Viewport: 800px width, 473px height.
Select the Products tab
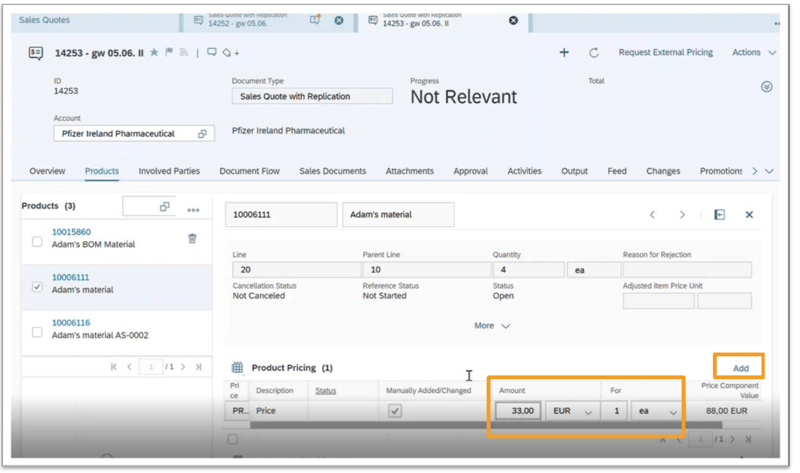[102, 171]
